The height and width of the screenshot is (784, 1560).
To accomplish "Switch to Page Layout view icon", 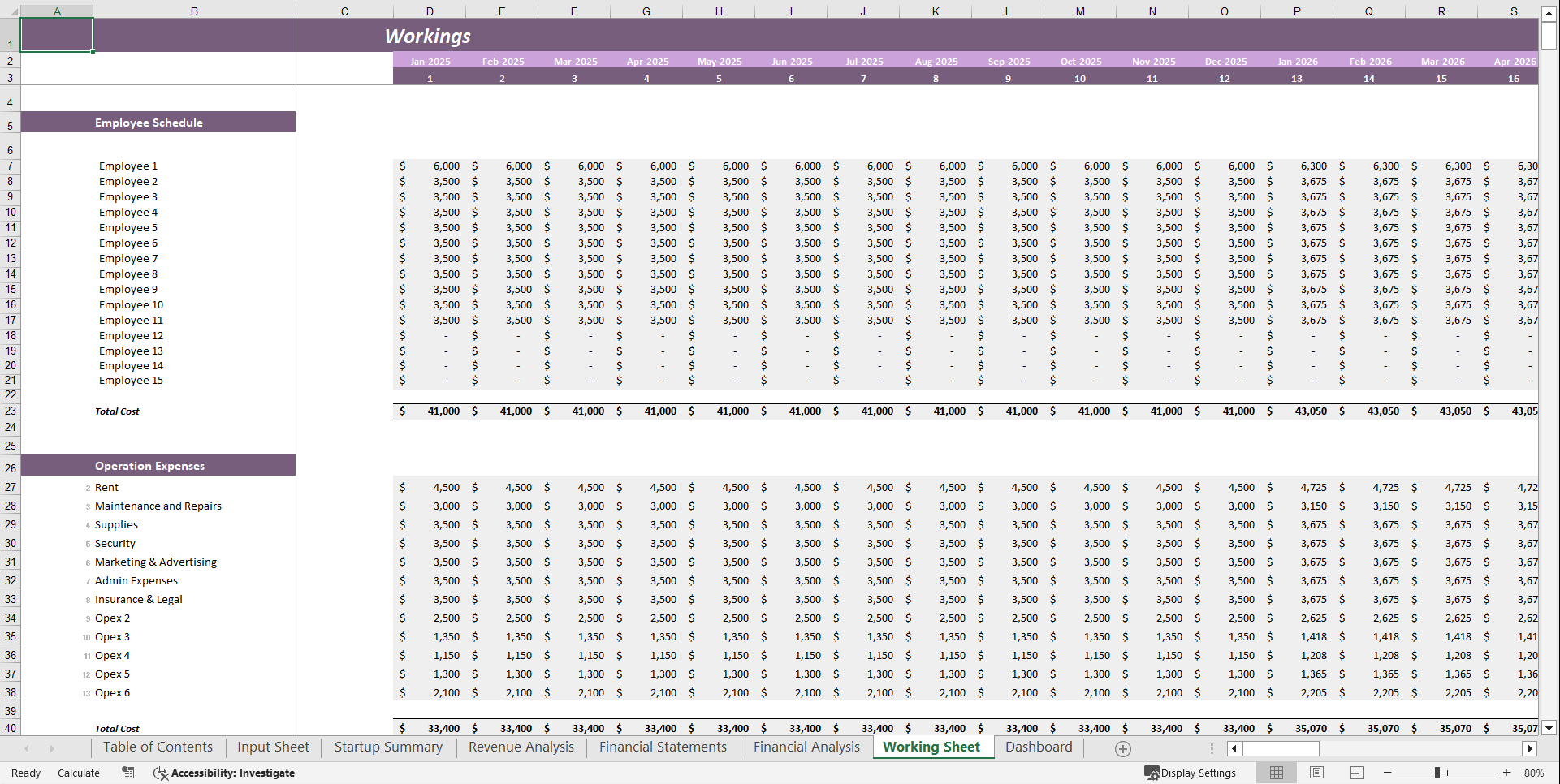I will [1316, 772].
